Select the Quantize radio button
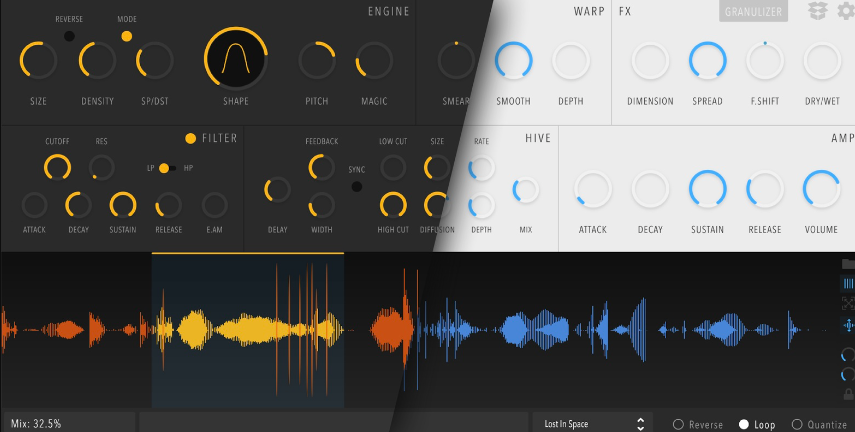This screenshot has height=432, width=855. tap(797, 424)
